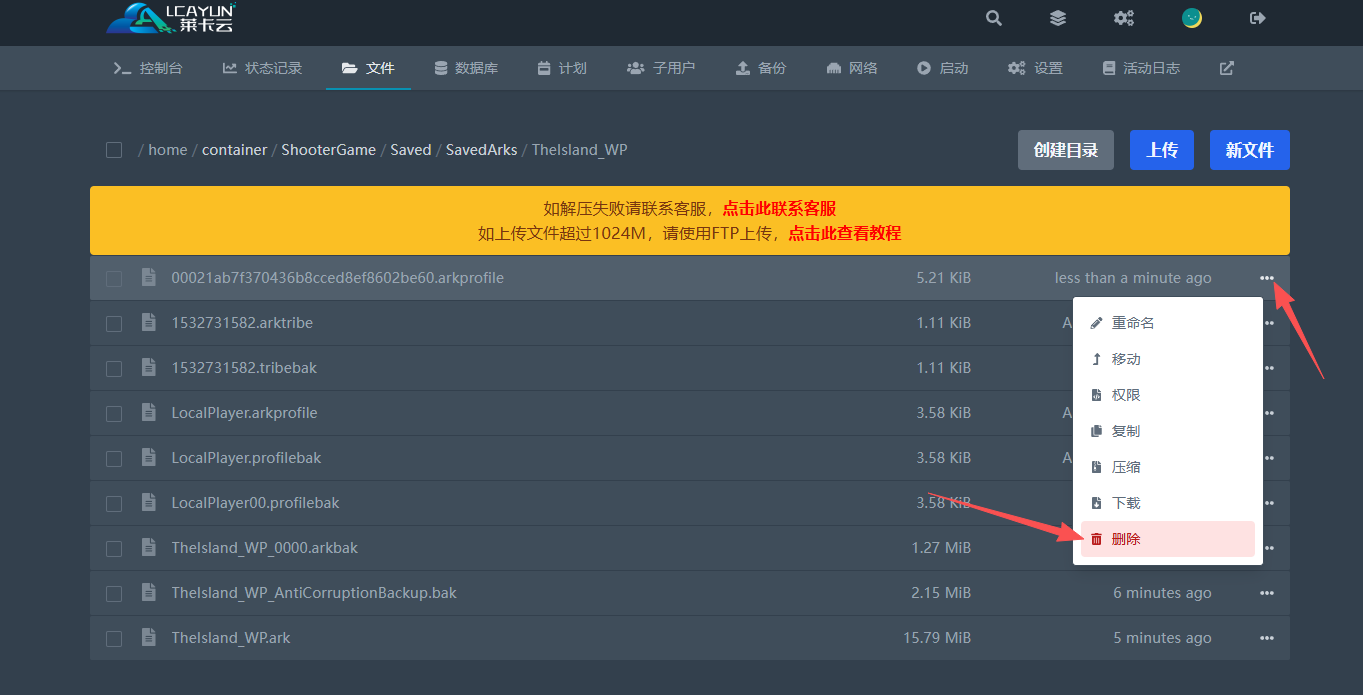This screenshot has height=695, width=1363.
Task: Navigate to SavedArks in breadcrumb path
Action: point(481,150)
